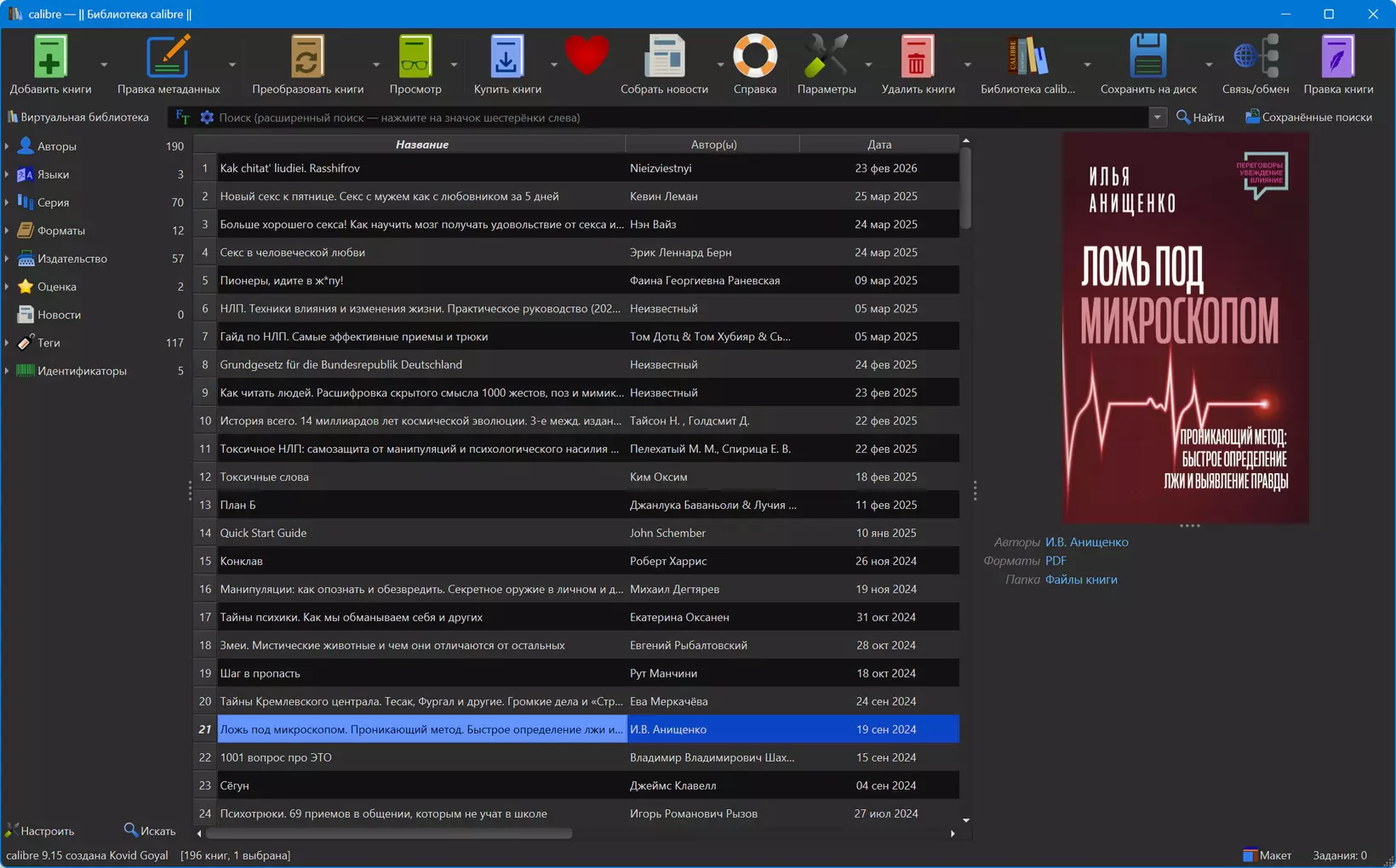The width and height of the screenshot is (1396, 868).
Task: Click the red heart donate icon
Action: 586,56
